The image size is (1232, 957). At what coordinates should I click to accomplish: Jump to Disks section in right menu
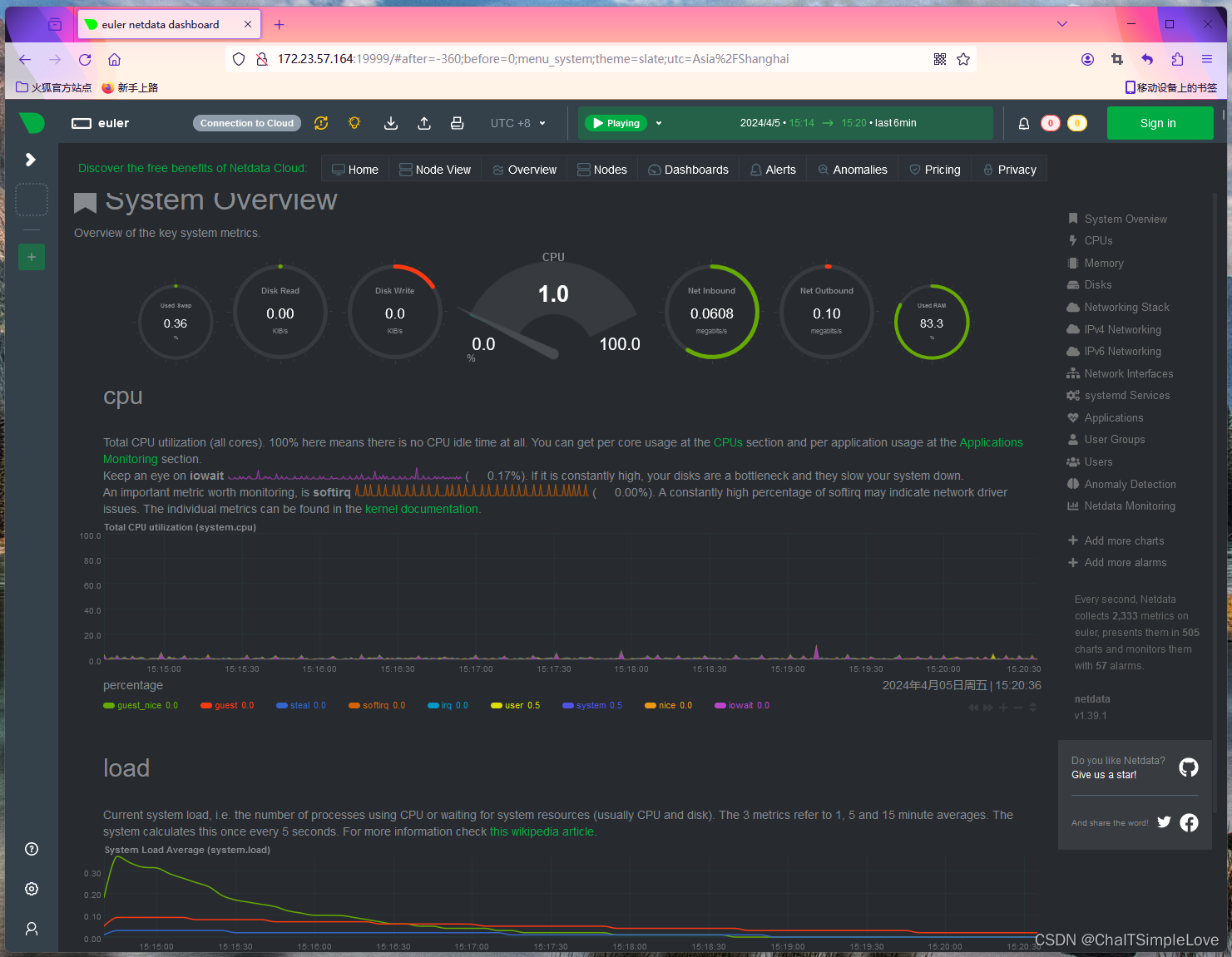1090,285
